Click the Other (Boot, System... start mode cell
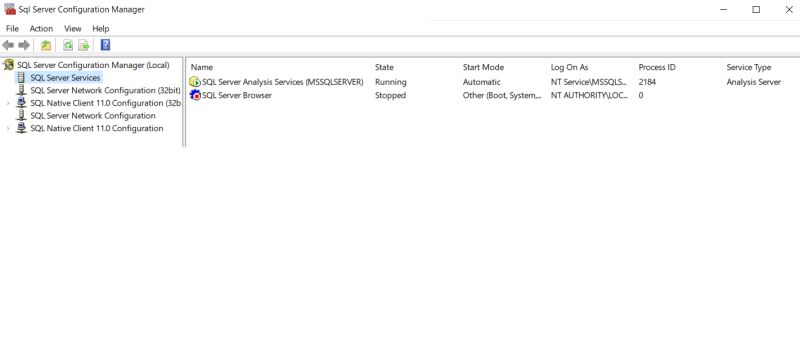The image size is (800, 364). (502, 95)
